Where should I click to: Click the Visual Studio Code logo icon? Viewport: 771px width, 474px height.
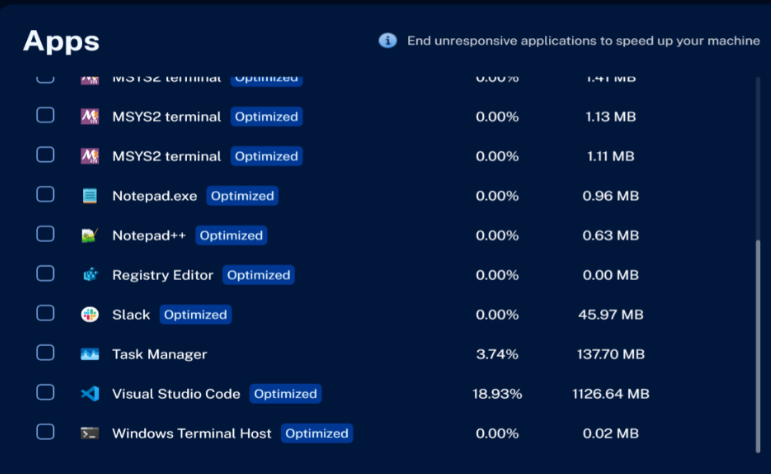[89, 393]
